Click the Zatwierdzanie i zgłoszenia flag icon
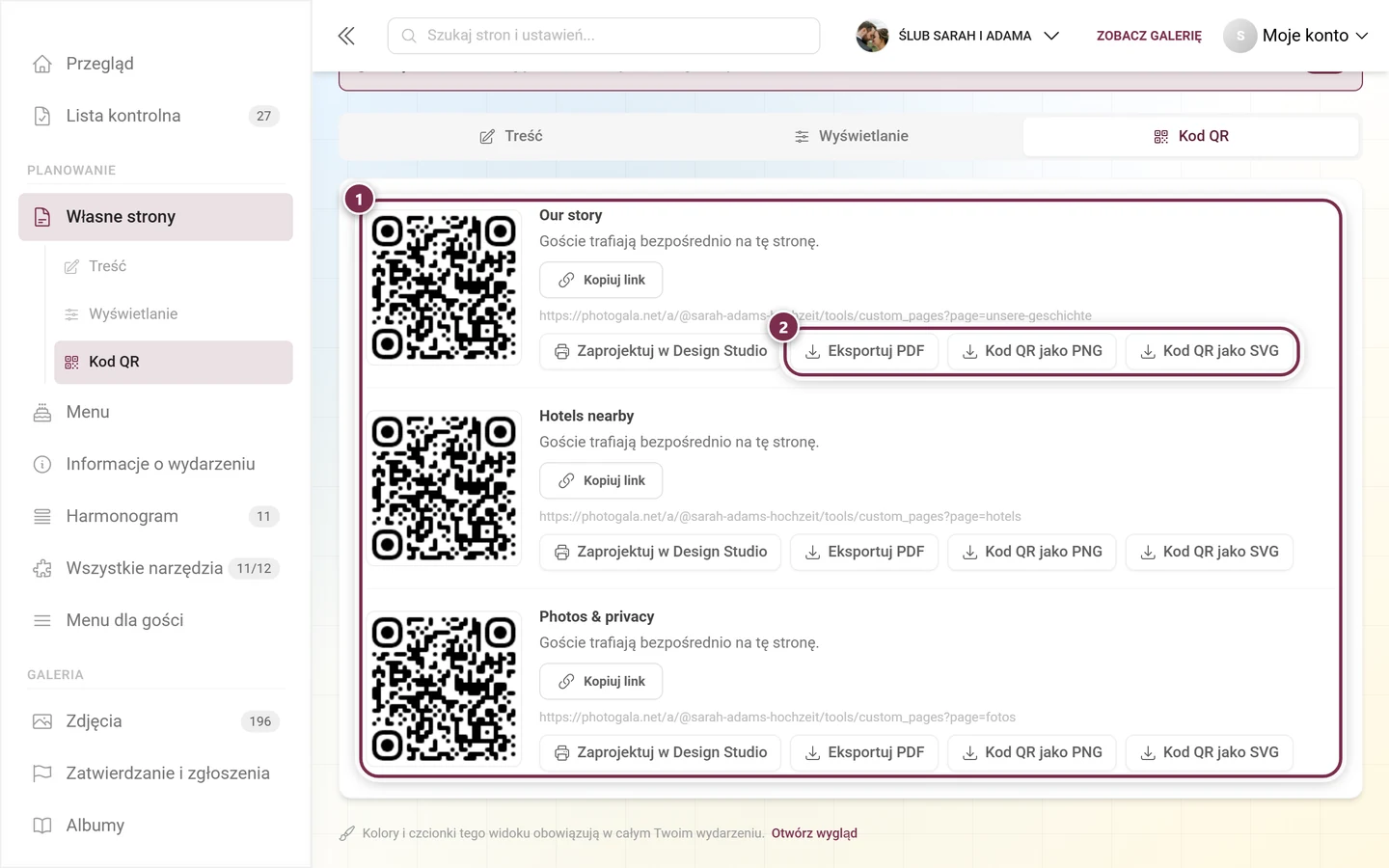 (x=42, y=773)
